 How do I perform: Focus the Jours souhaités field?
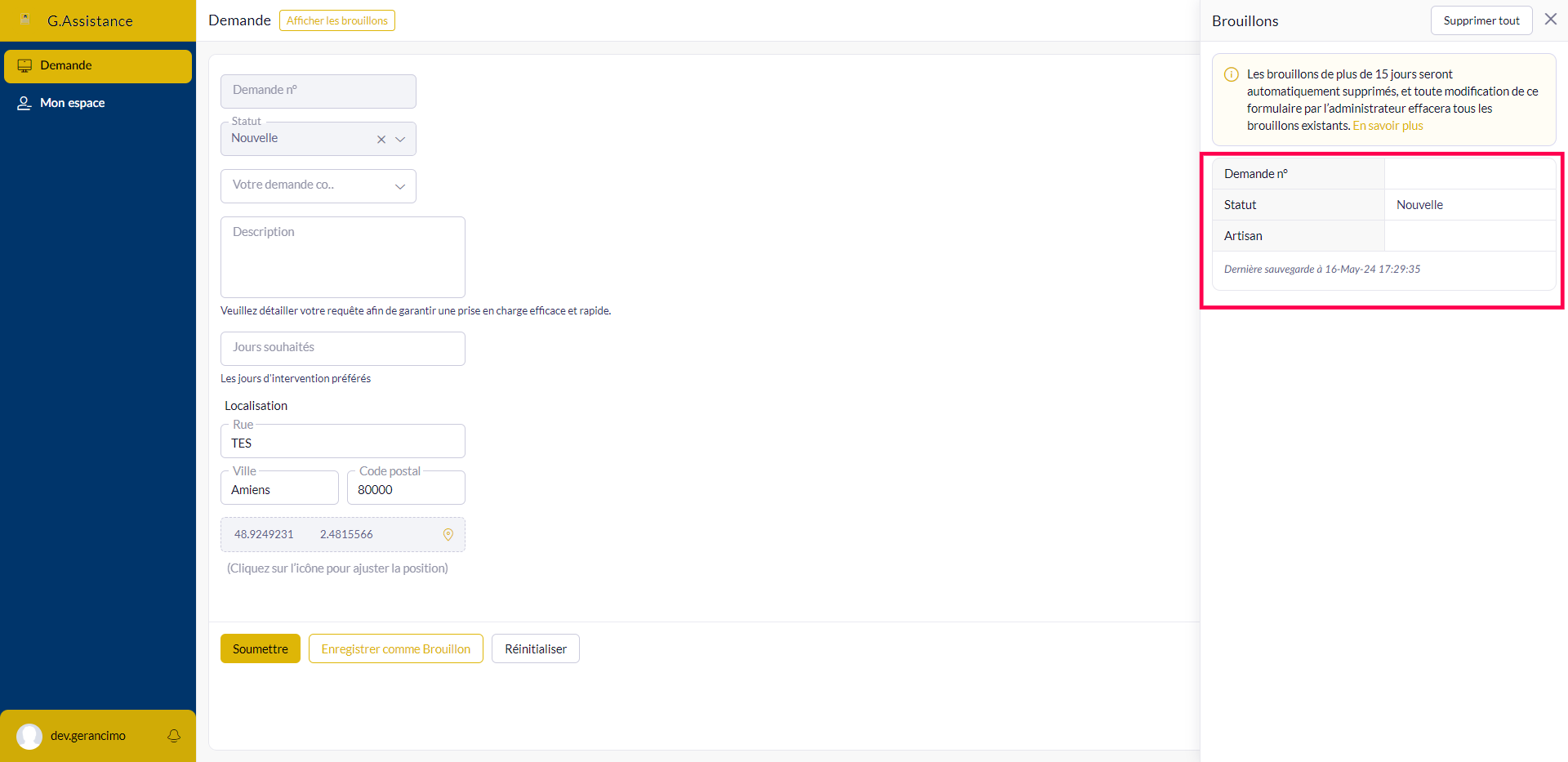click(343, 349)
